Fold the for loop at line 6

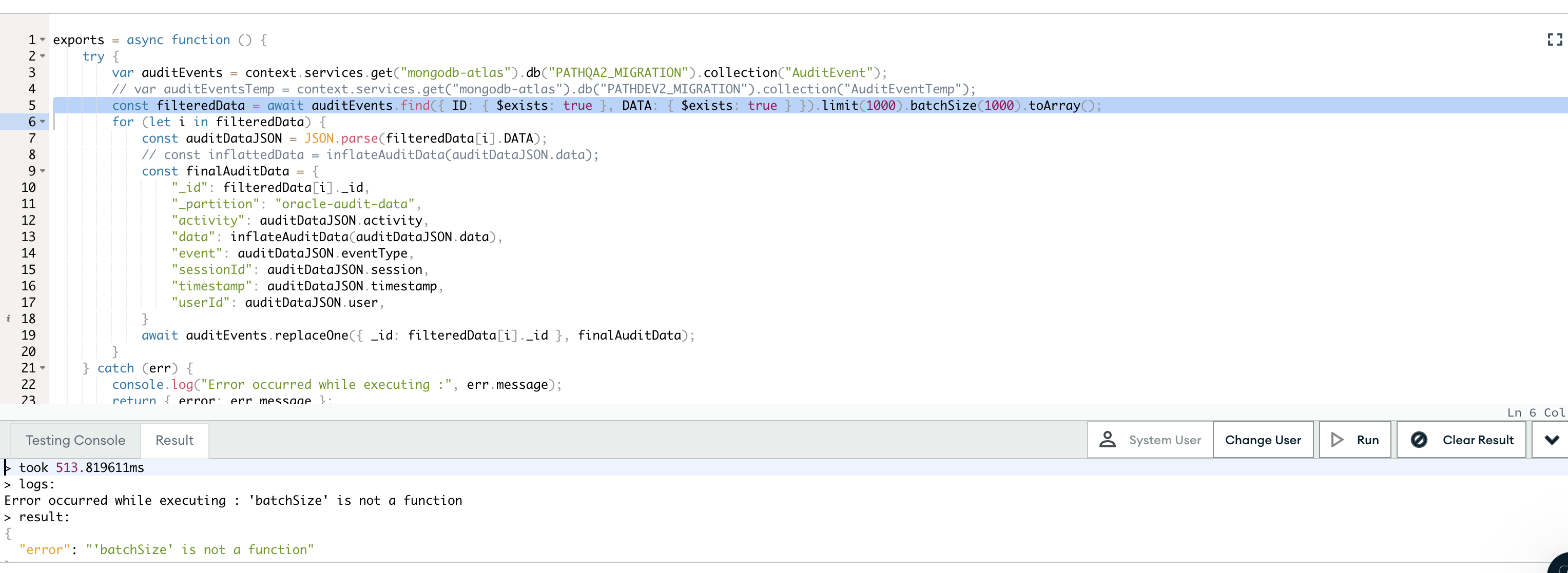[x=43, y=122]
